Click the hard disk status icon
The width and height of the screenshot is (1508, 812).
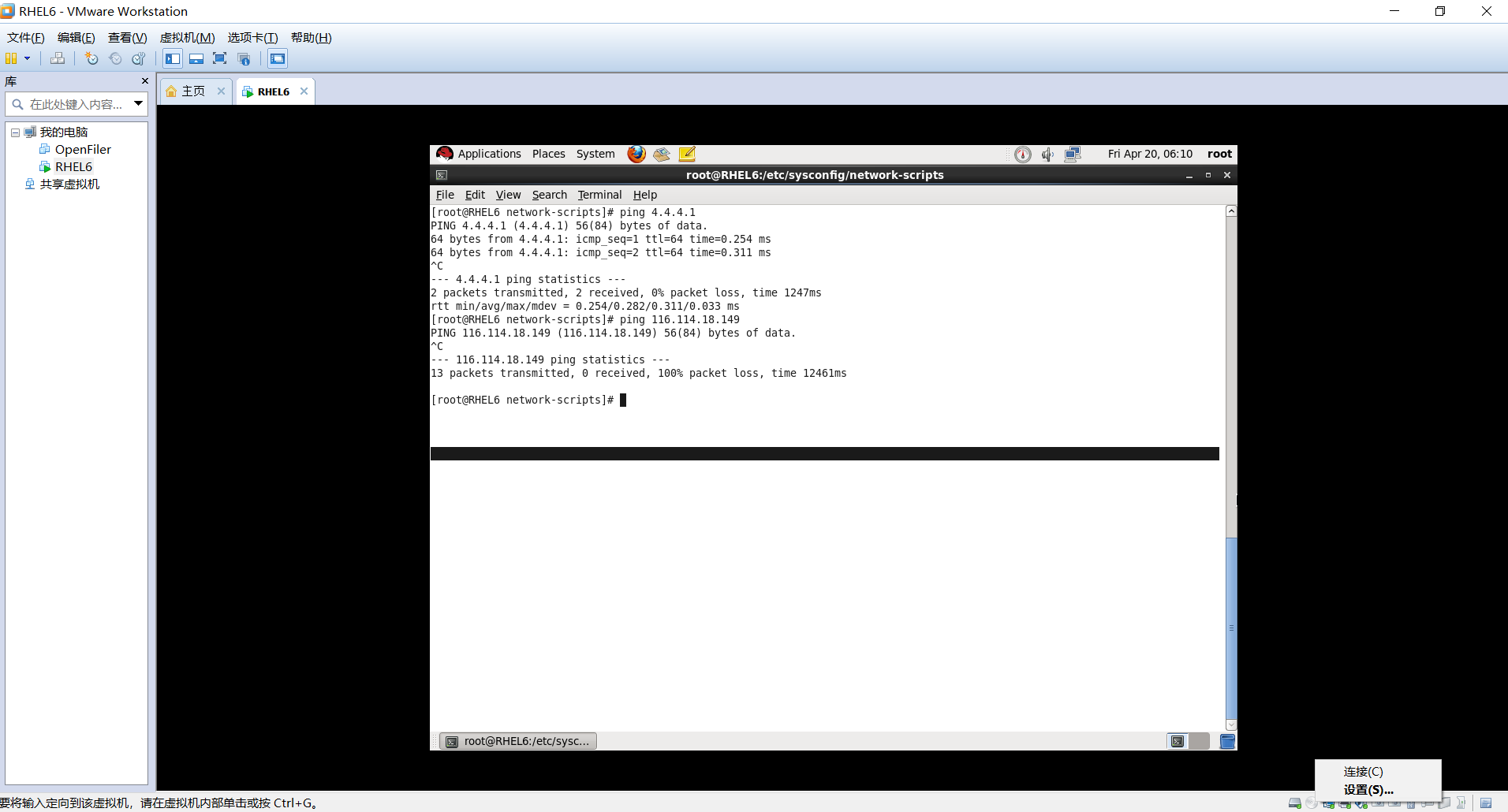pyautogui.click(x=1294, y=803)
